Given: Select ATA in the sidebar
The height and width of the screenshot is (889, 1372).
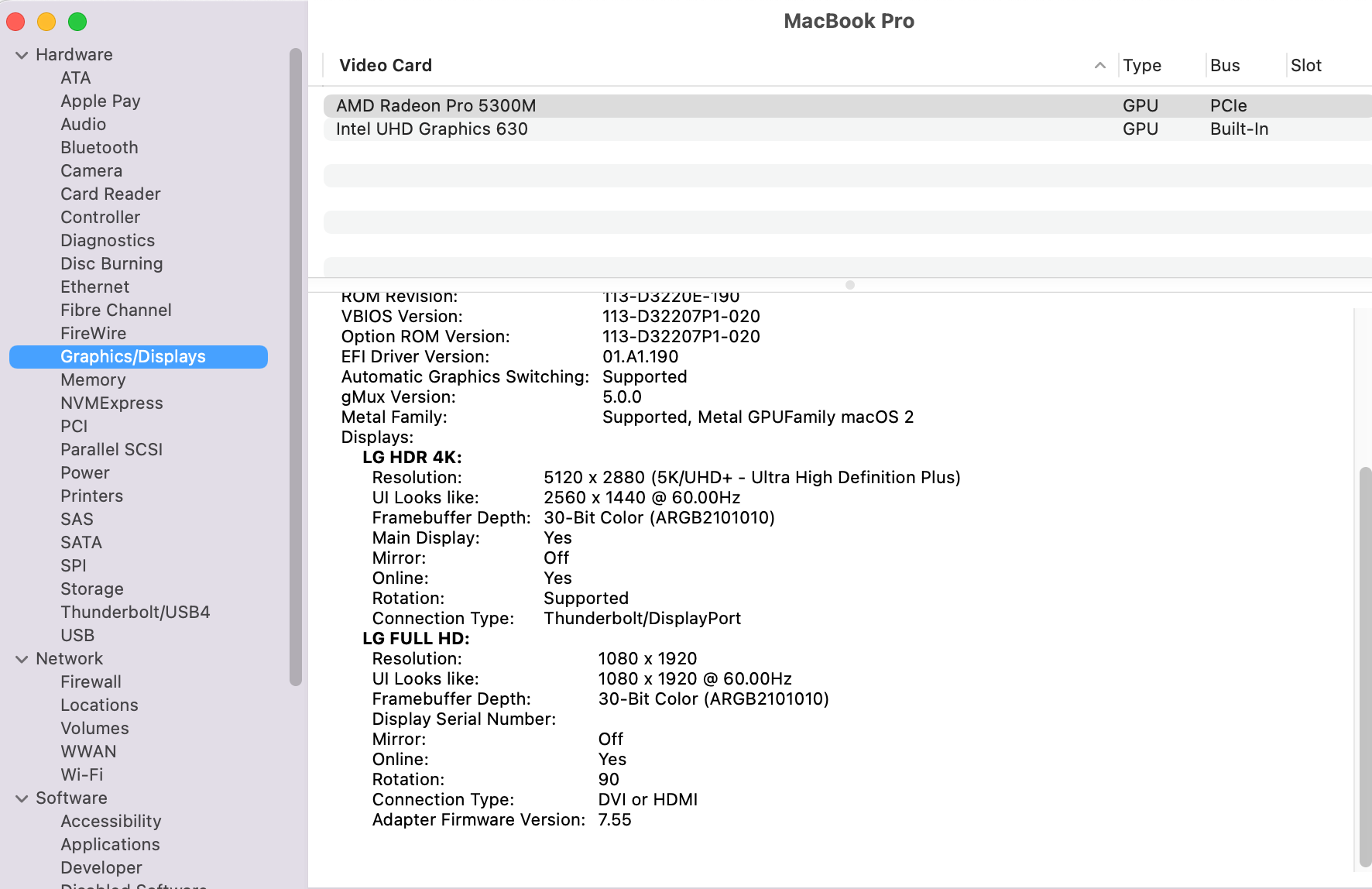Looking at the screenshot, I should (x=76, y=78).
